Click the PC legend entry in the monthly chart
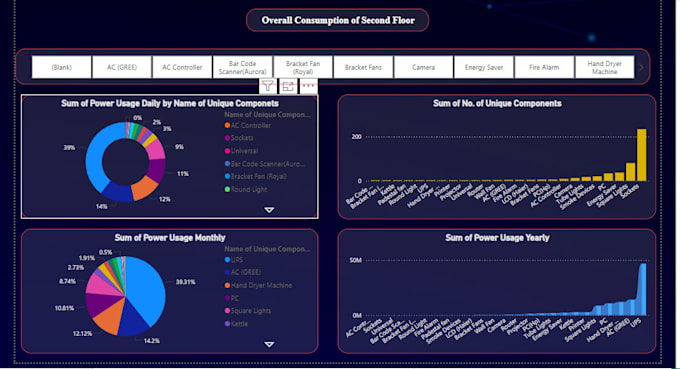 pos(232,298)
